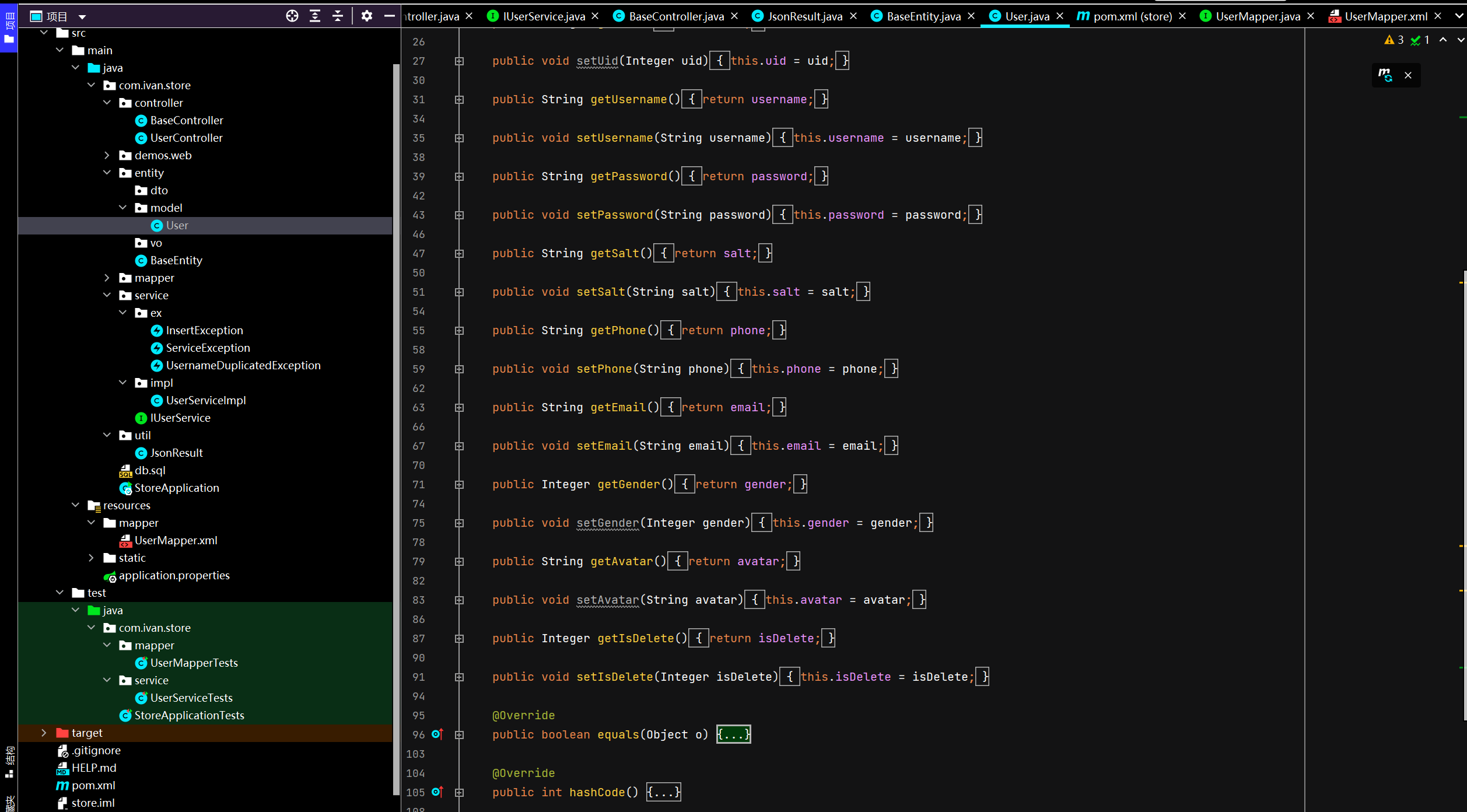Select UserServiceTests class
Viewport: 1467px width, 812px height.
coord(191,698)
